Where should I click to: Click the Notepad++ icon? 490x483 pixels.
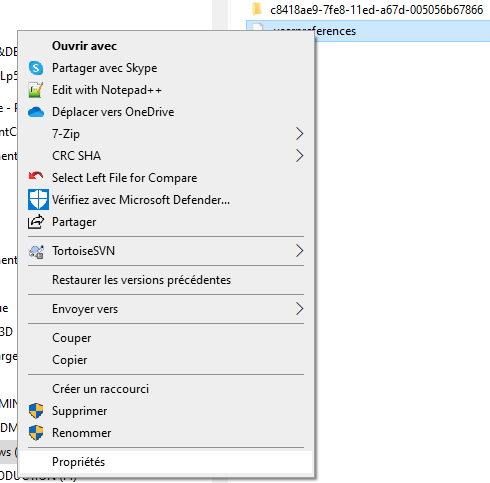tap(36, 90)
